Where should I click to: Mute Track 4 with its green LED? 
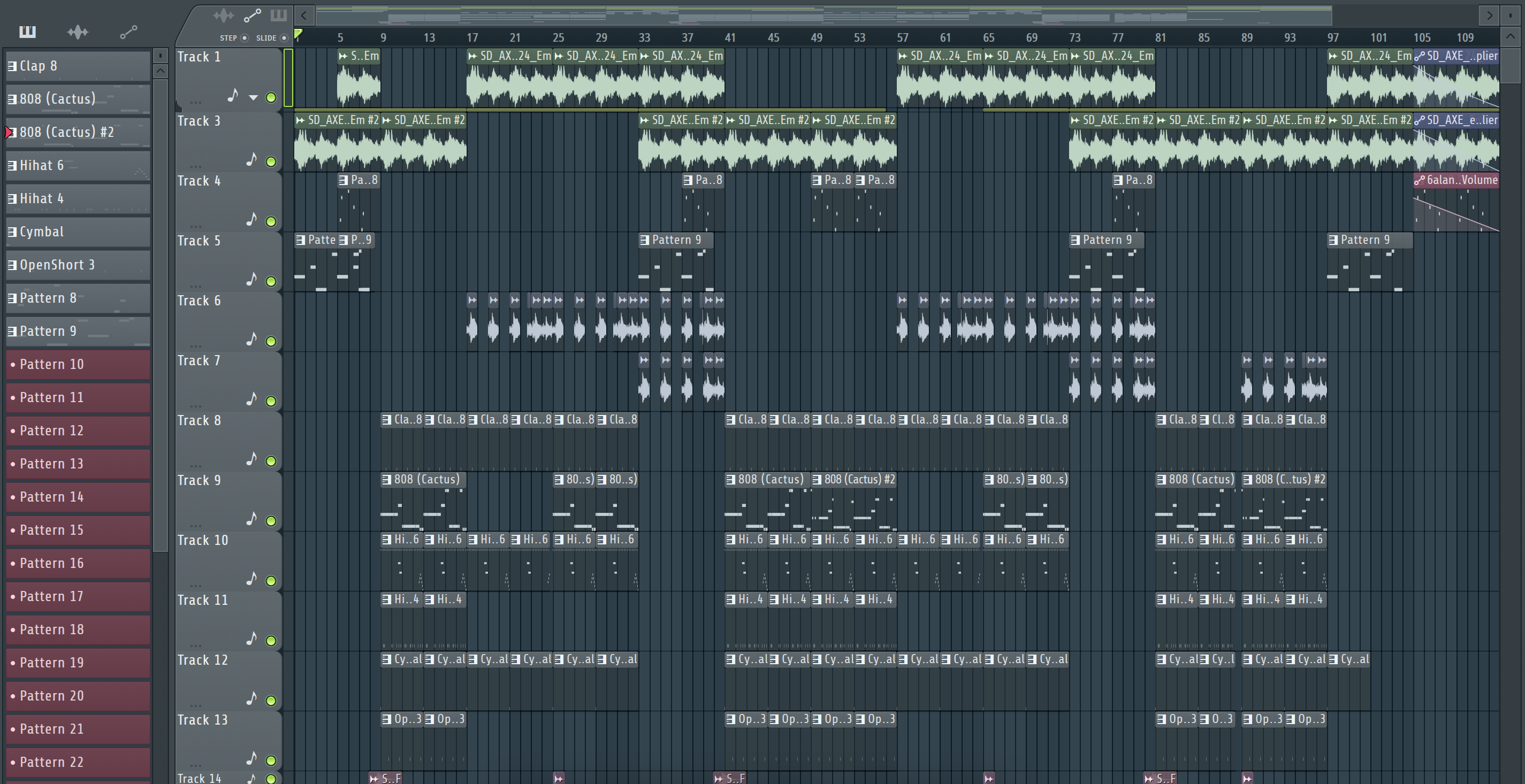coord(271,221)
